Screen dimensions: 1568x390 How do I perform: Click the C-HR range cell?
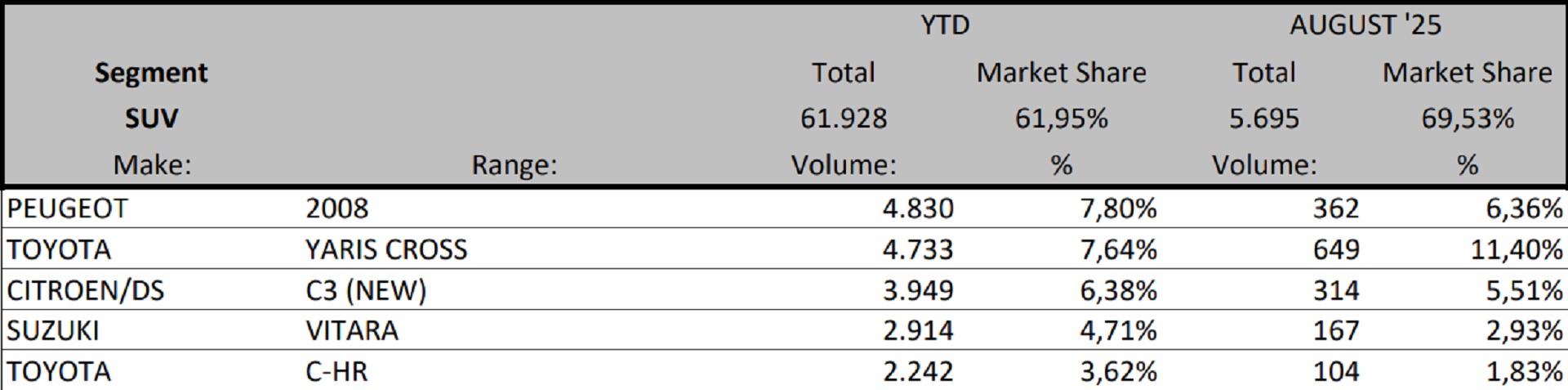[x=336, y=371]
